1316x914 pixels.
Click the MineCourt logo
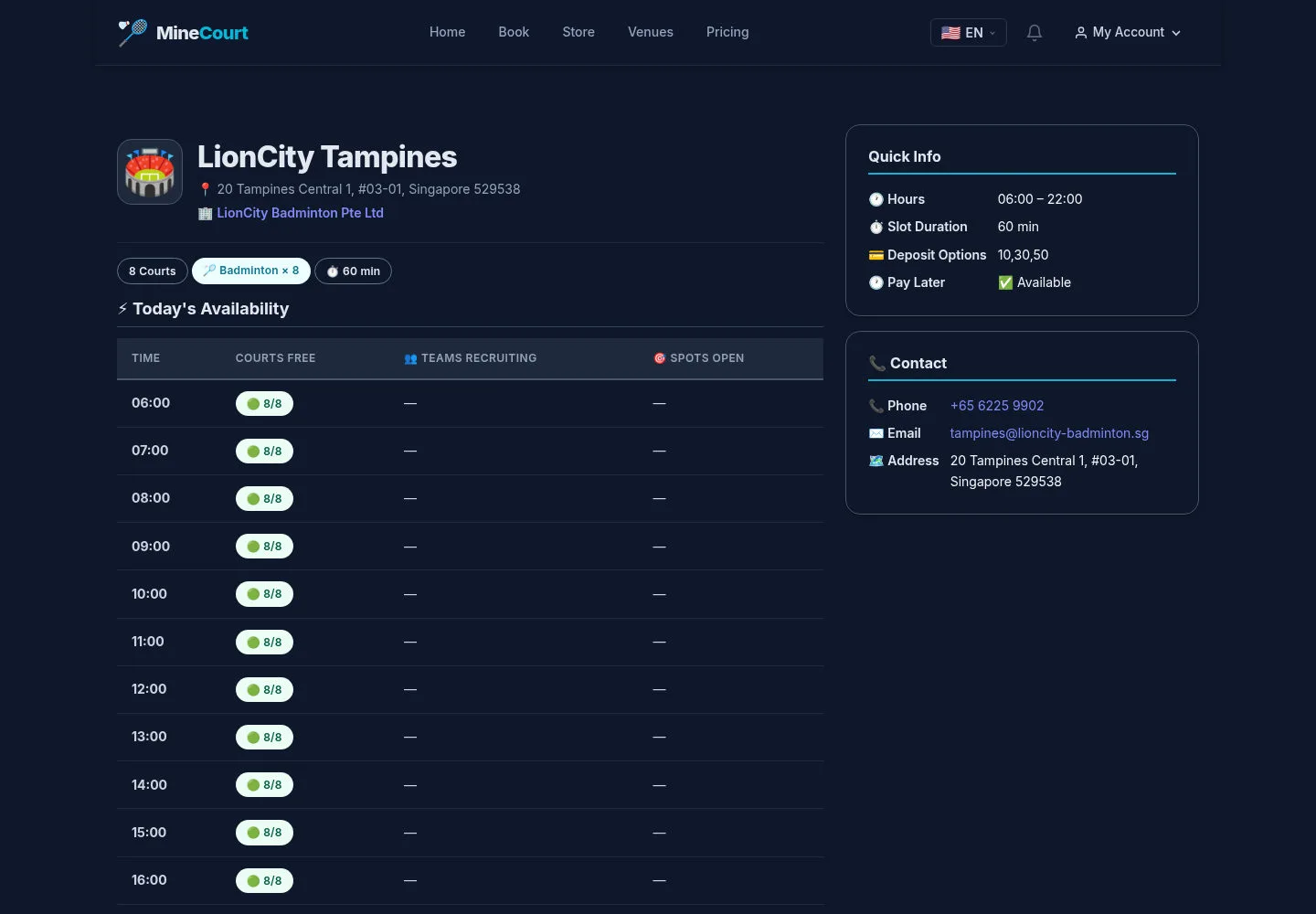(x=184, y=33)
